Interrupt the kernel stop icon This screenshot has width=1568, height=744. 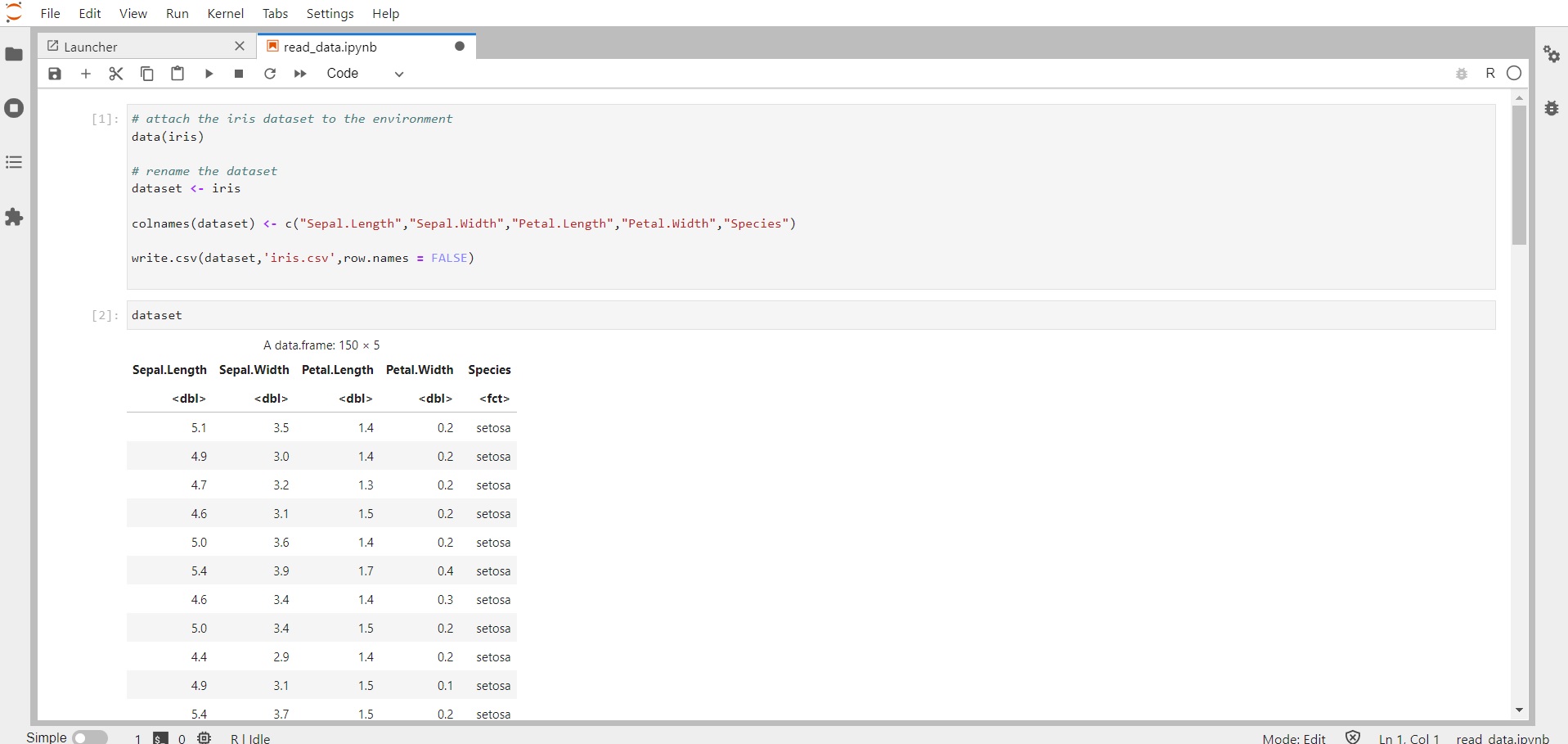[239, 74]
